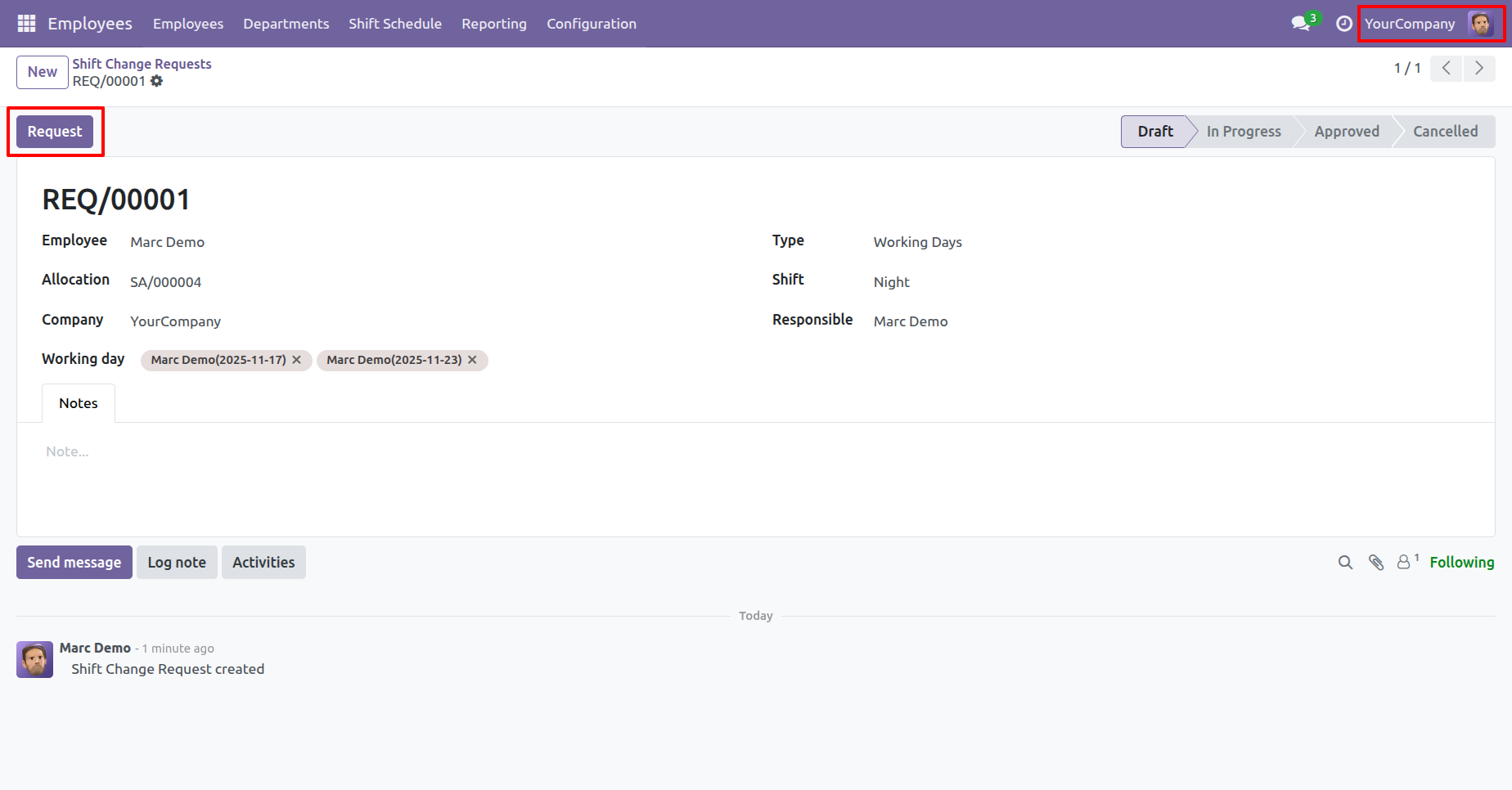Click the 1 / 1 pager counter

[x=1407, y=69]
